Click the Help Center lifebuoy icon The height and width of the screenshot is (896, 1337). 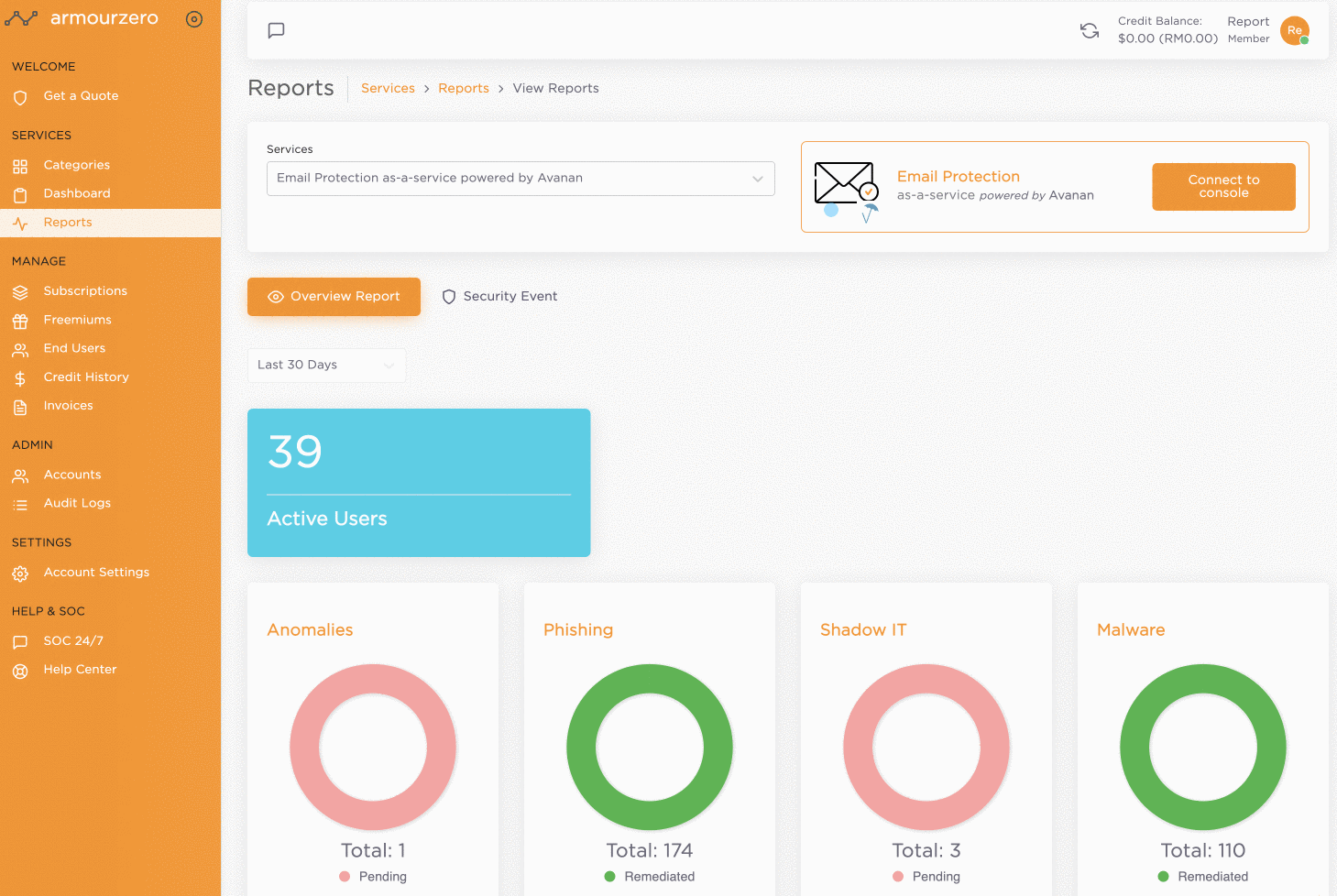click(x=20, y=672)
